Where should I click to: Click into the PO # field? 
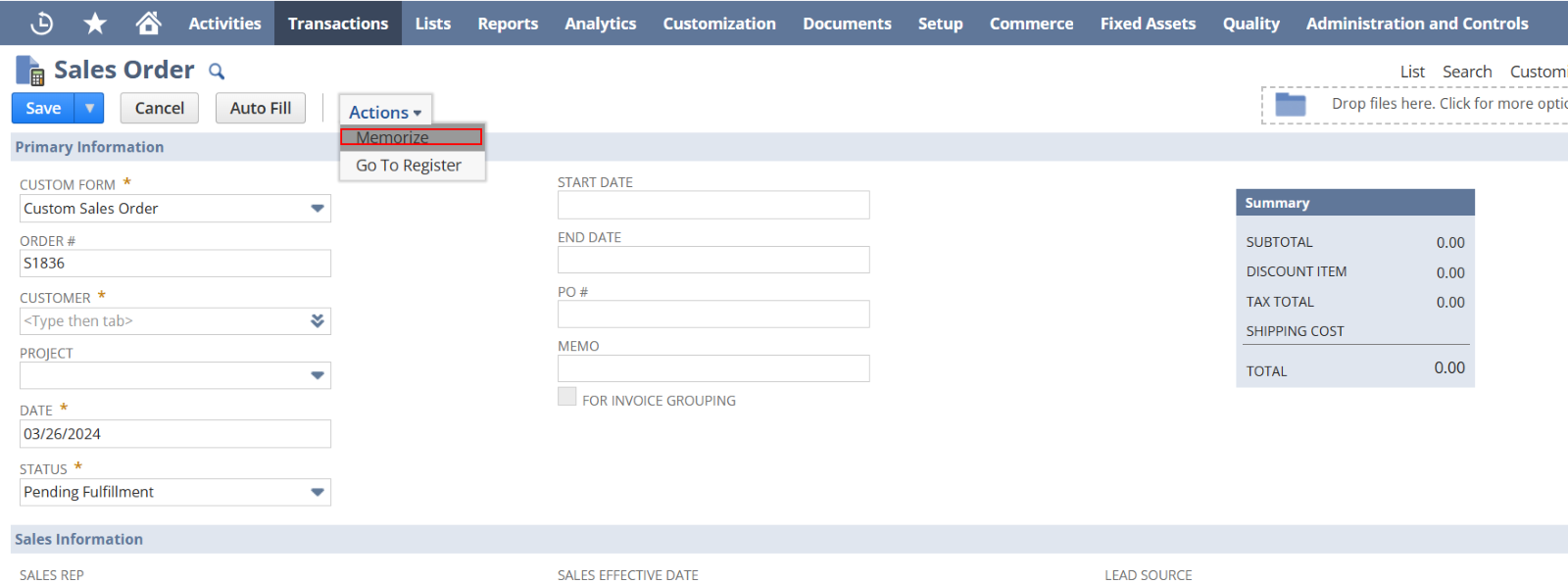pos(712,315)
